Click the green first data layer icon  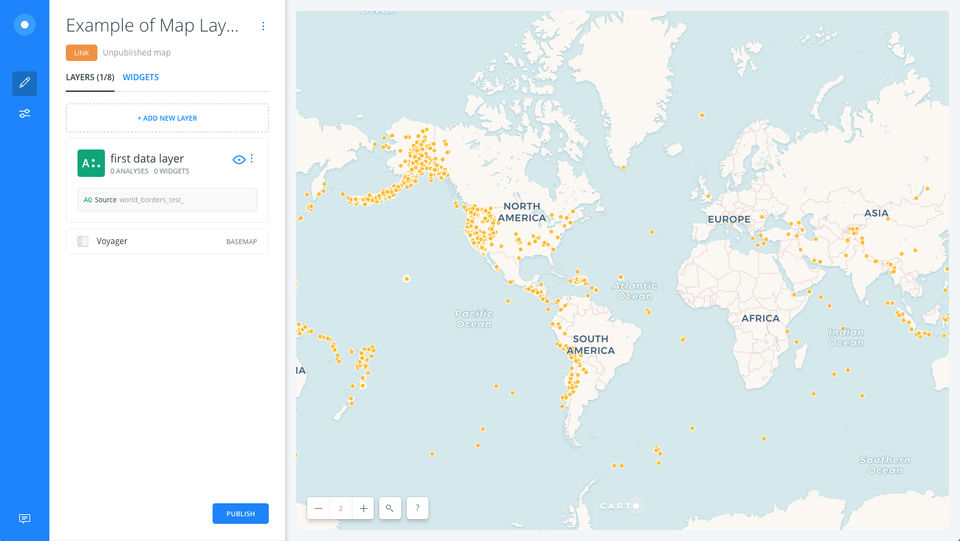click(x=91, y=163)
